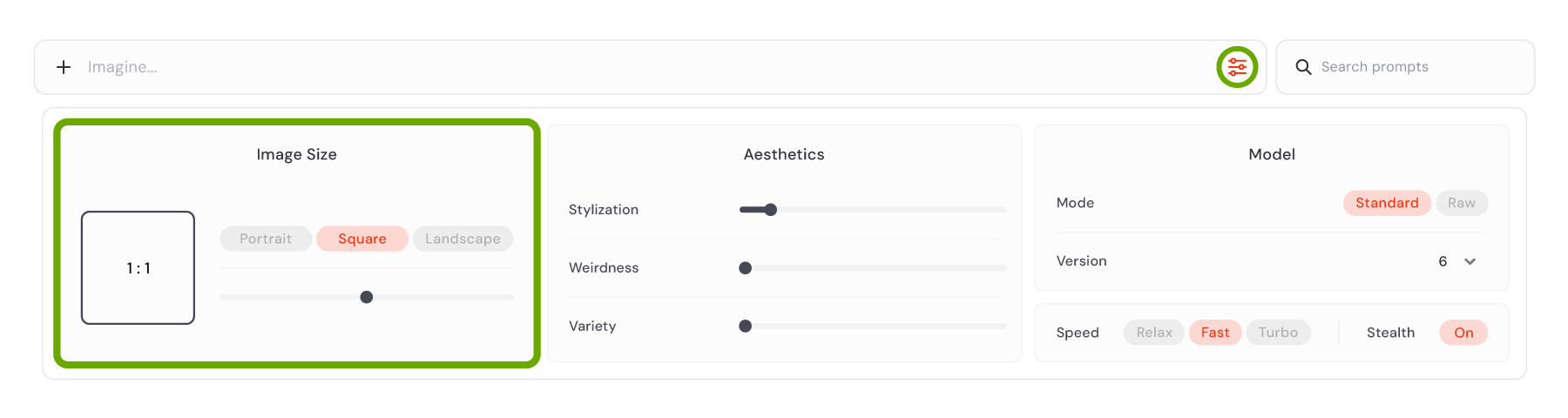Open the Version 6 selector

click(x=1458, y=261)
